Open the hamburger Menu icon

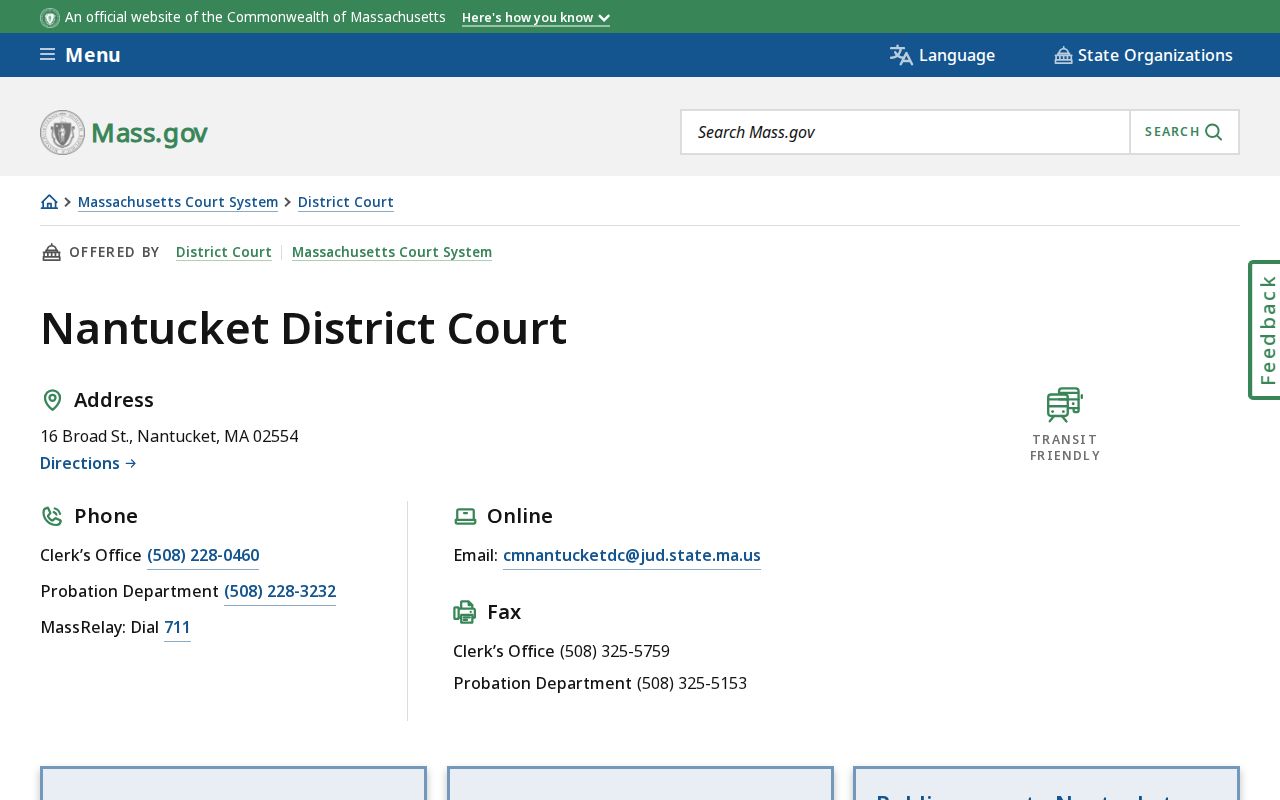click(47, 55)
